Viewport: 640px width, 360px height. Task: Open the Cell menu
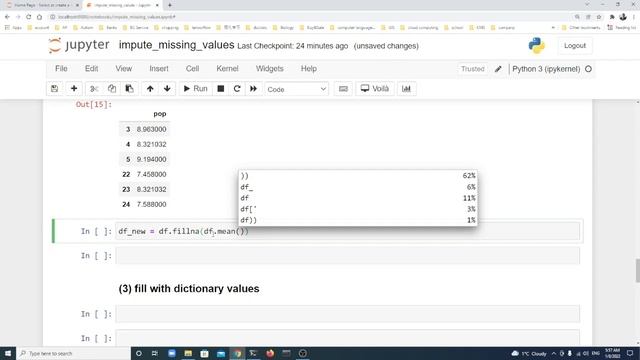(x=192, y=69)
